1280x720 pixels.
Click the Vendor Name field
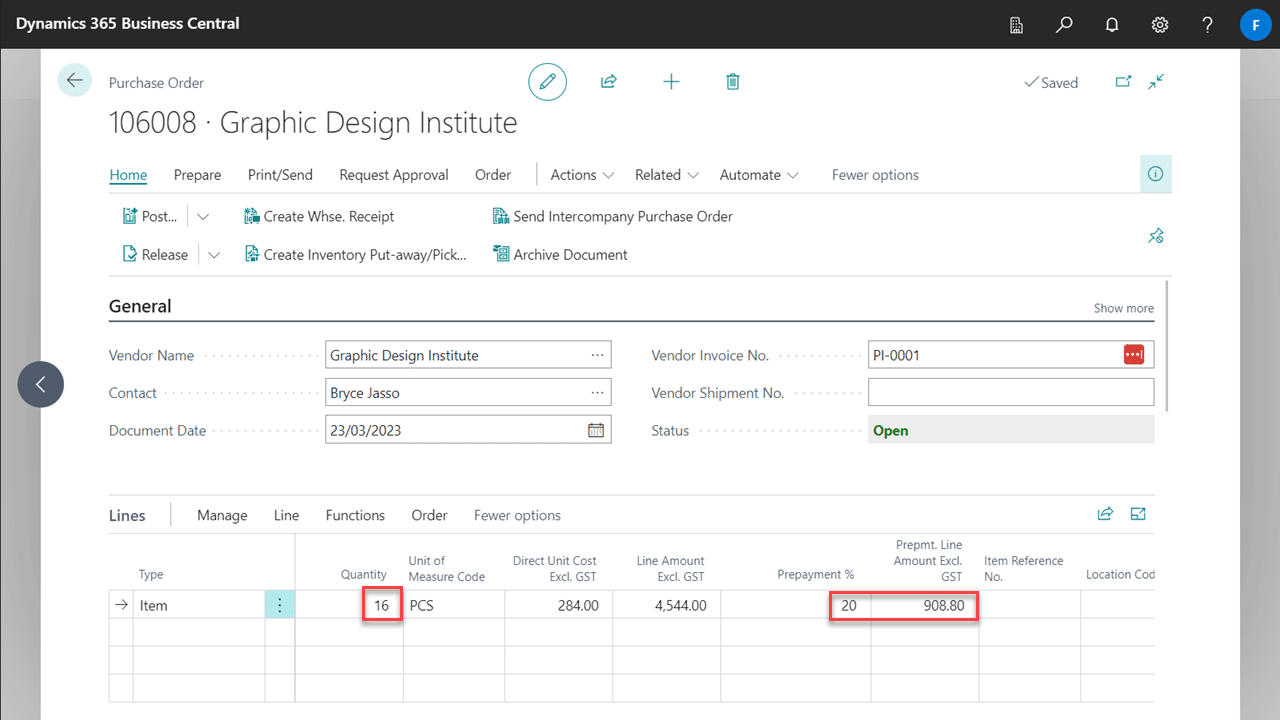[468, 355]
